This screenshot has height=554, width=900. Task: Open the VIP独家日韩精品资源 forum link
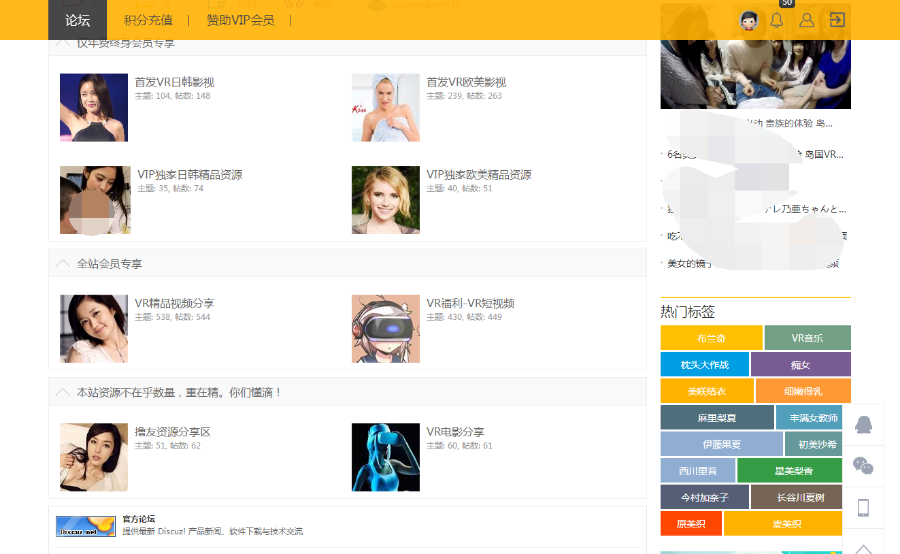click(189, 175)
